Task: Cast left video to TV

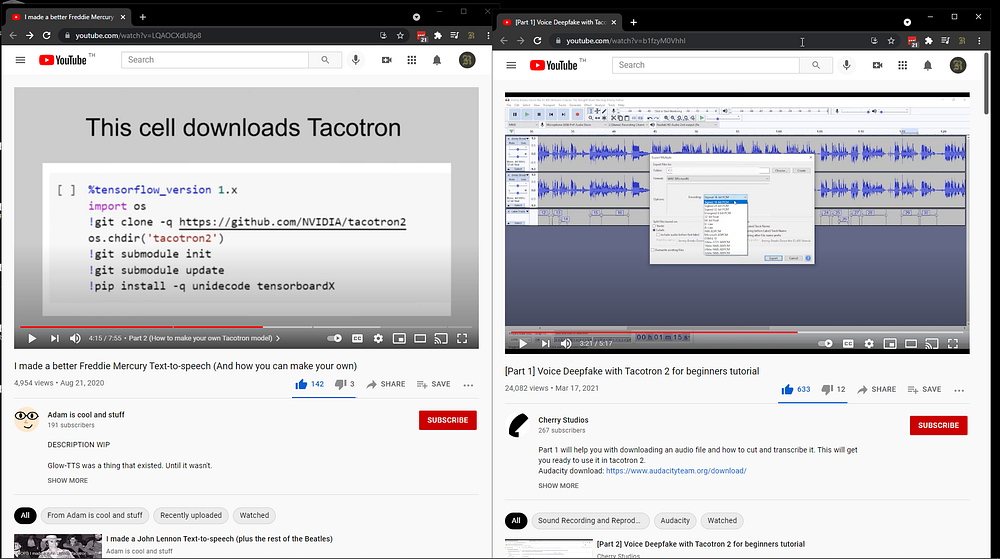Action: point(441,338)
